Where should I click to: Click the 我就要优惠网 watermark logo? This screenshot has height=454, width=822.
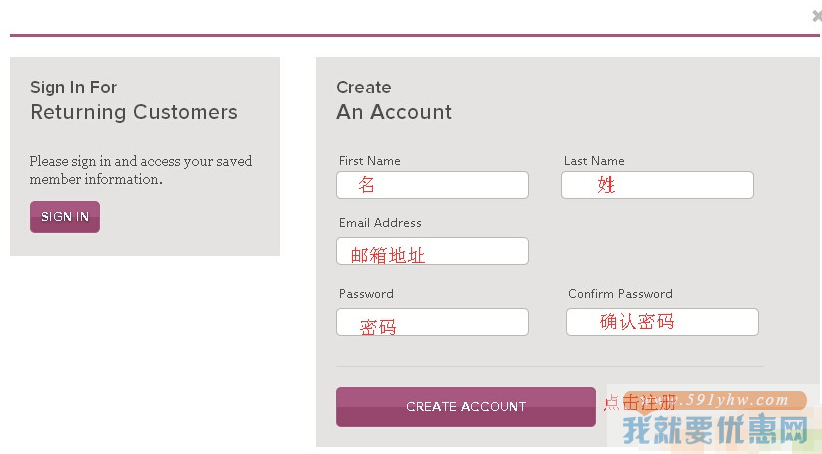(714, 431)
